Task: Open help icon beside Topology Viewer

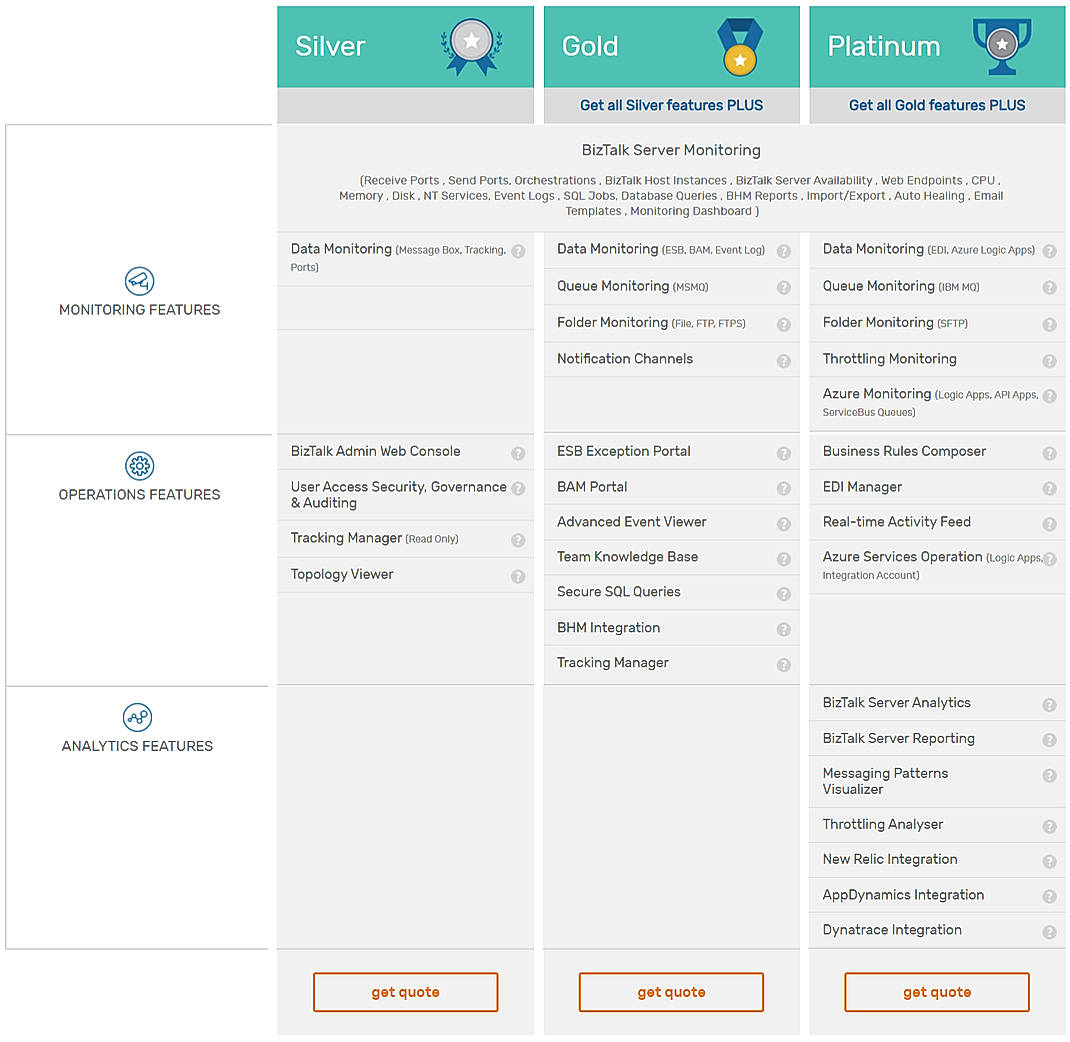Action: [518, 576]
